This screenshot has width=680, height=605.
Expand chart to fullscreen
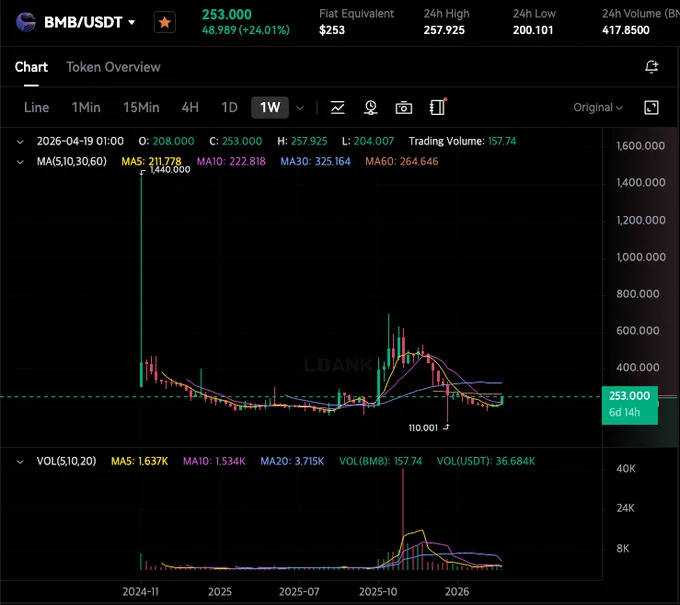[x=651, y=108]
